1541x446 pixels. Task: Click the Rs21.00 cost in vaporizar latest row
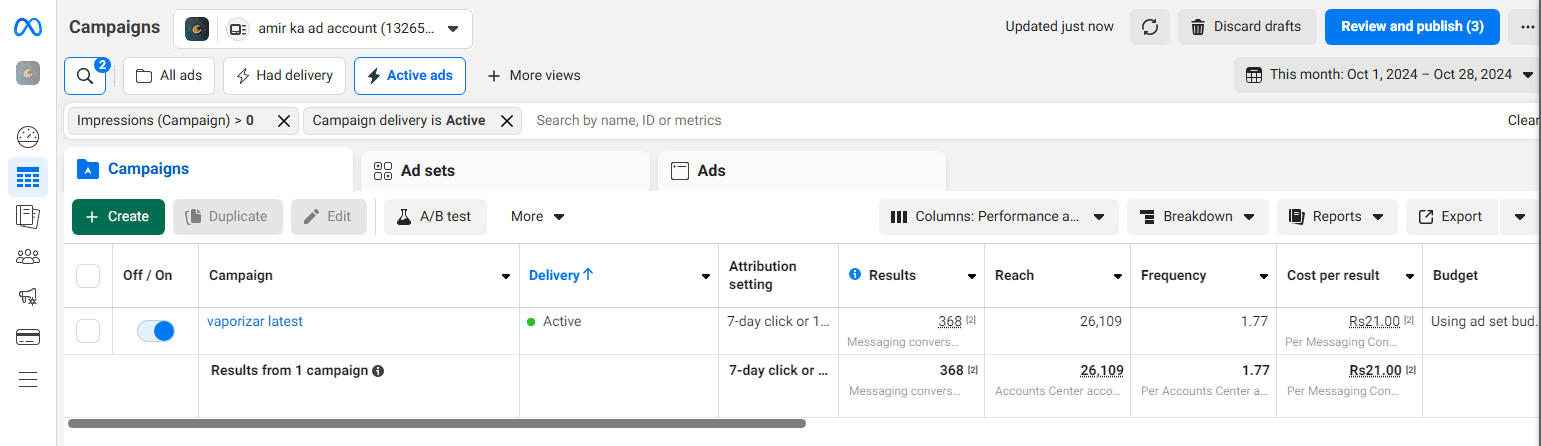tap(1374, 322)
